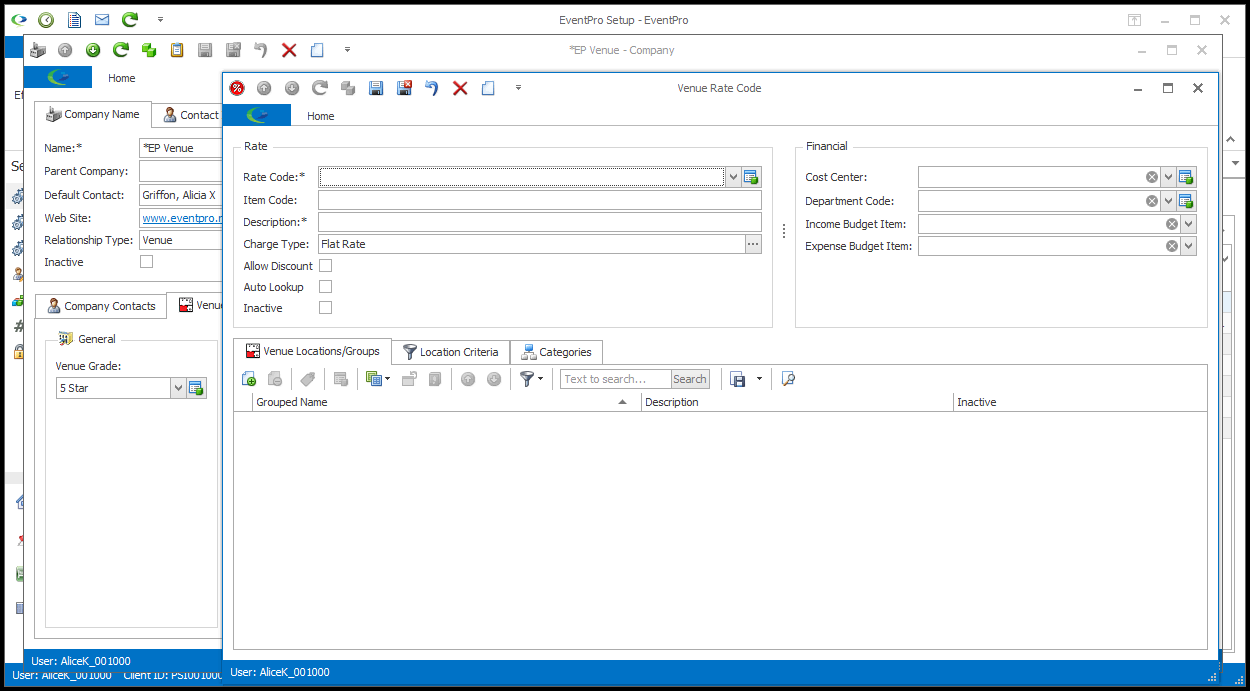Select the Company Contacts tab in EP Venue window
The image size is (1250, 691).
click(101, 306)
